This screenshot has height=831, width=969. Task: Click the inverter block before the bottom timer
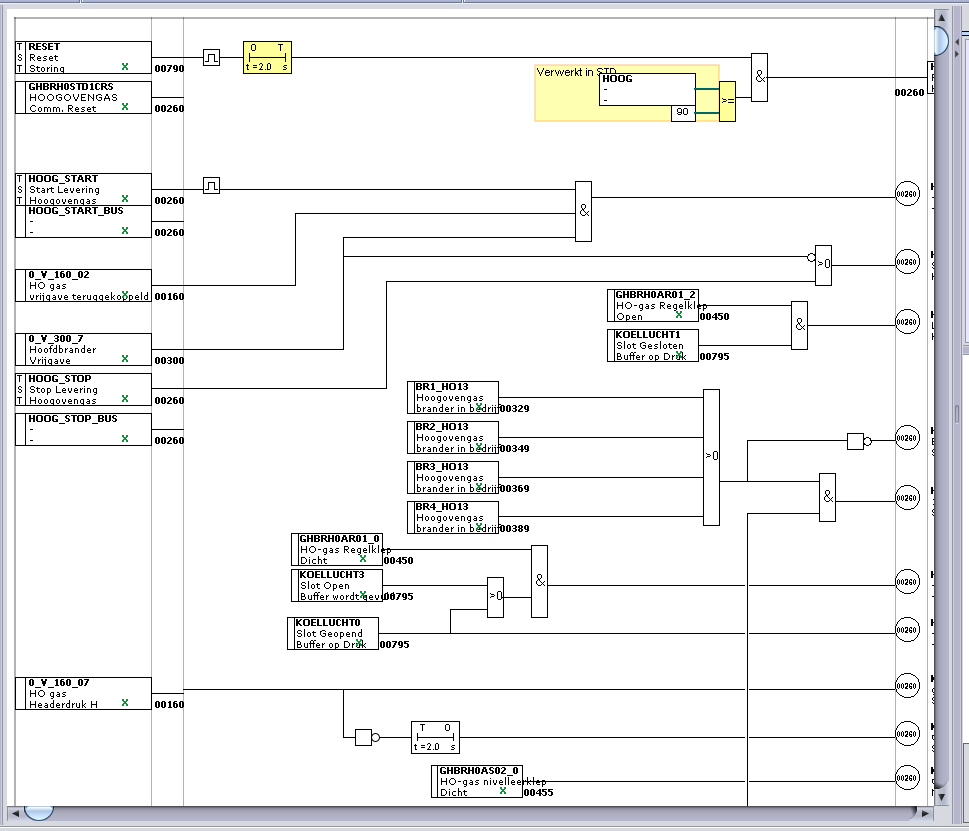[x=364, y=738]
